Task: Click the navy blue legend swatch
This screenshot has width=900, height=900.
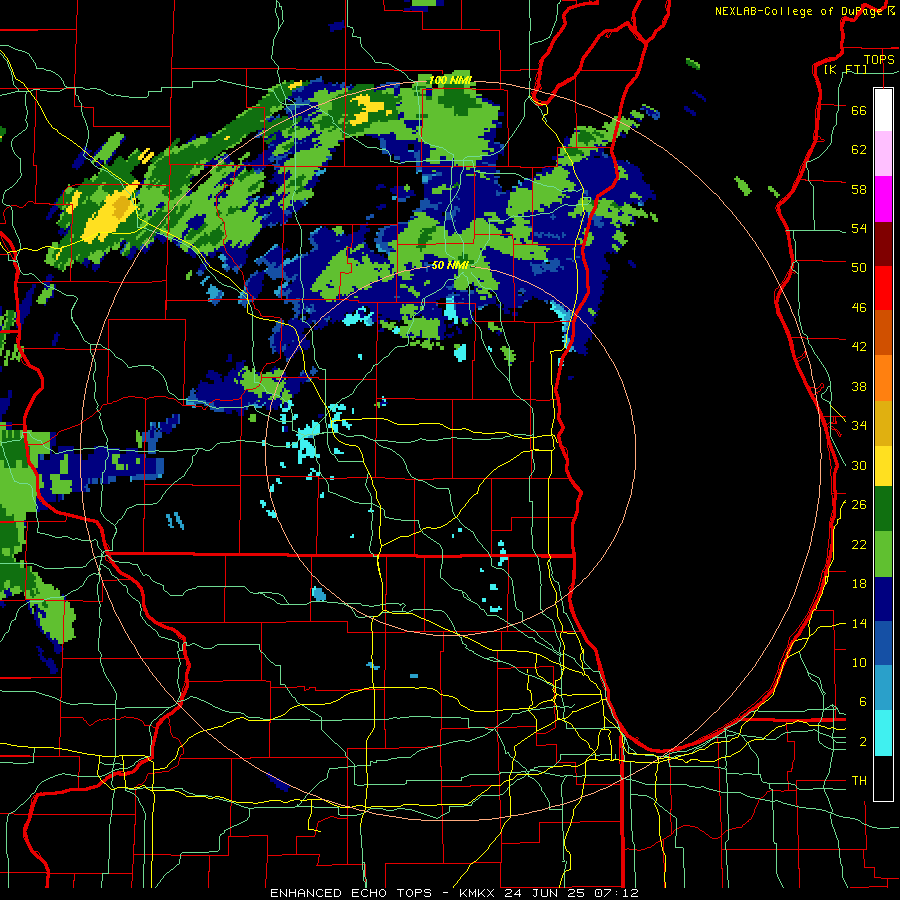Action: [883, 599]
